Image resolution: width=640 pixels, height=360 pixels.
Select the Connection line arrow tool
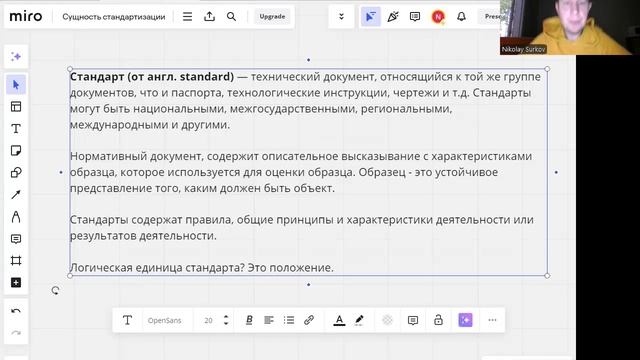click(16, 195)
